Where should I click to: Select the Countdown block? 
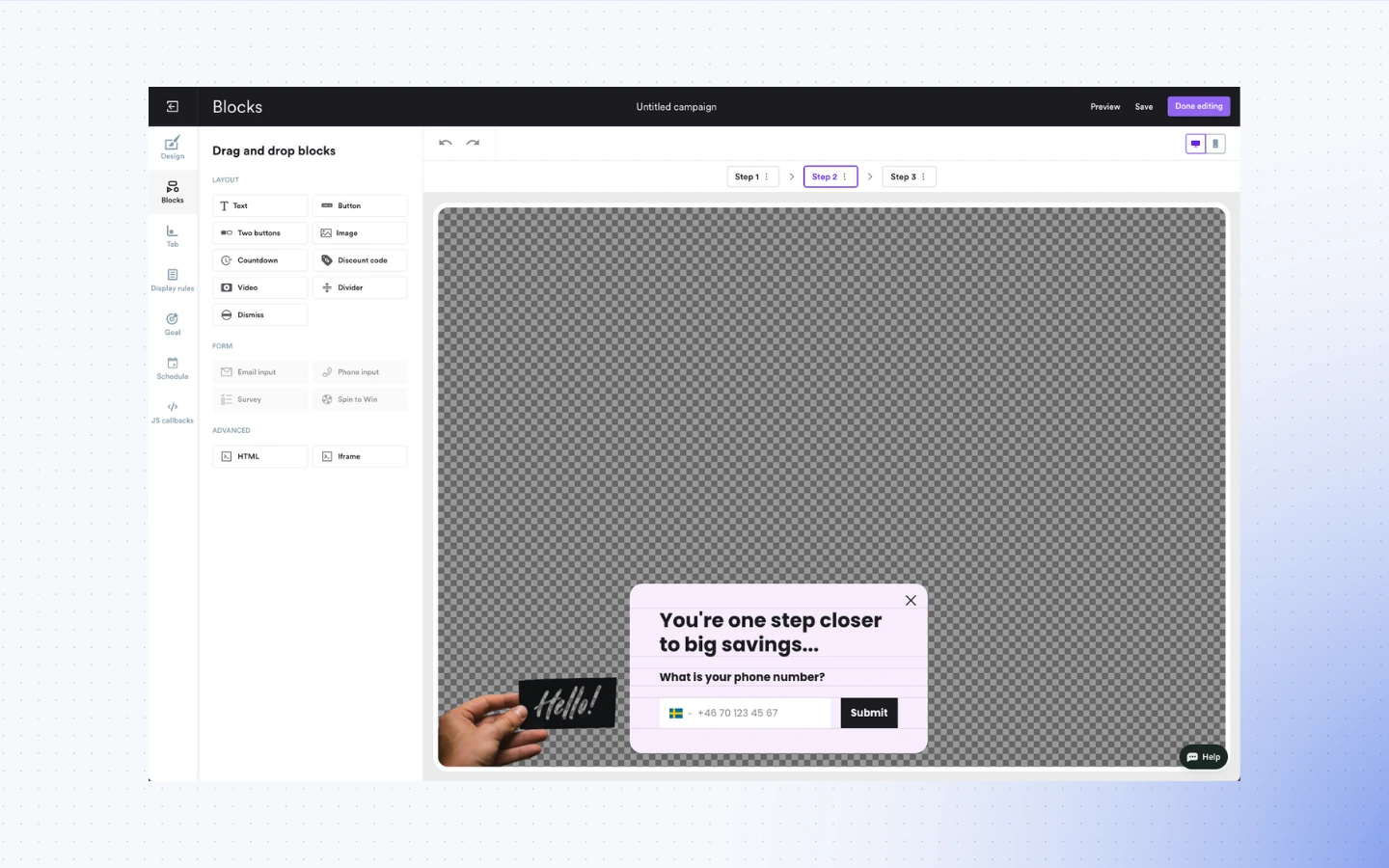260,260
